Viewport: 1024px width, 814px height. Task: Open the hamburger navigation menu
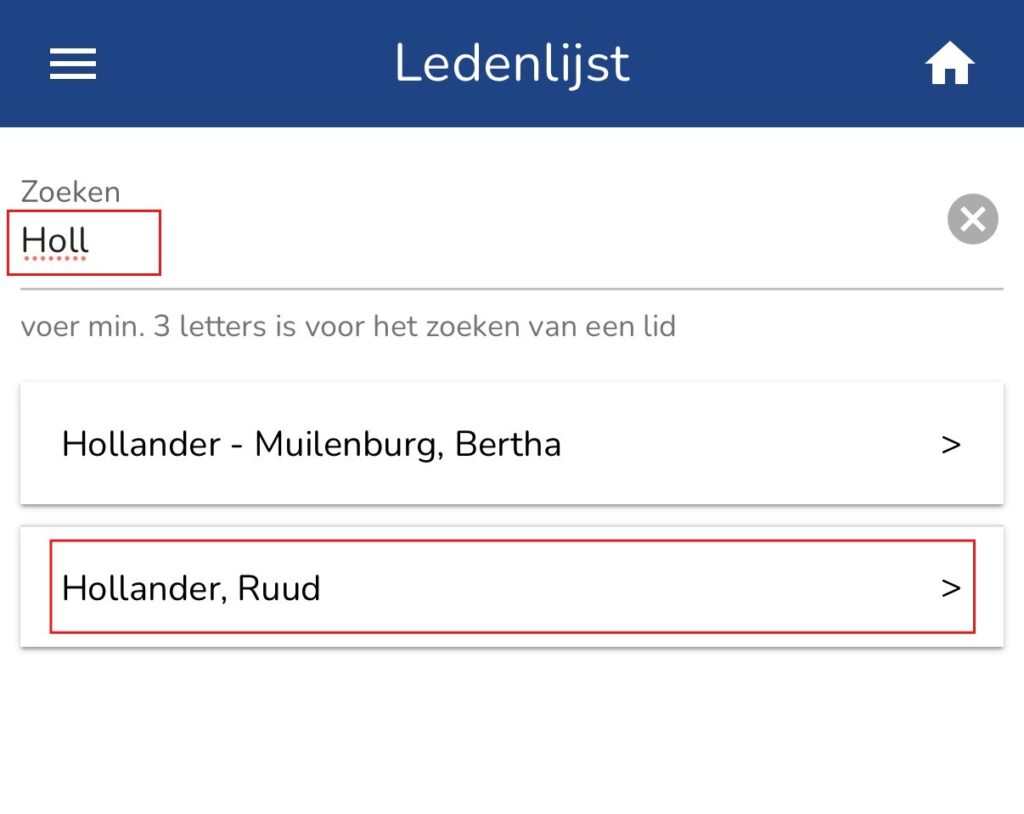[x=73, y=65]
